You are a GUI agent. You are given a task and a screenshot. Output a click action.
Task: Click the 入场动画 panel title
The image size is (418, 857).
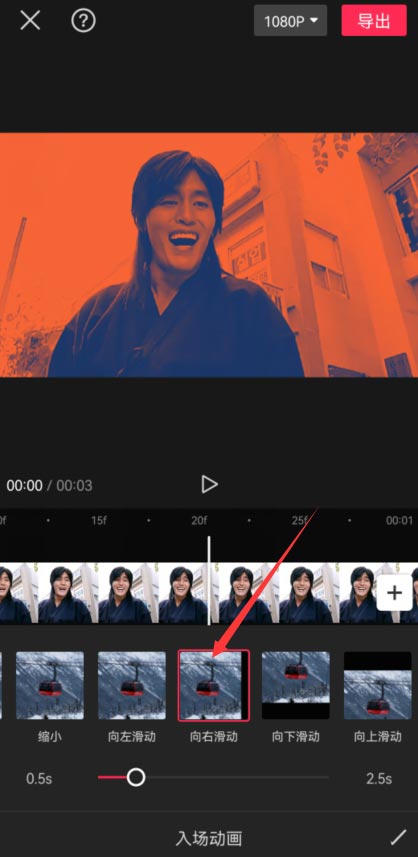[209, 838]
